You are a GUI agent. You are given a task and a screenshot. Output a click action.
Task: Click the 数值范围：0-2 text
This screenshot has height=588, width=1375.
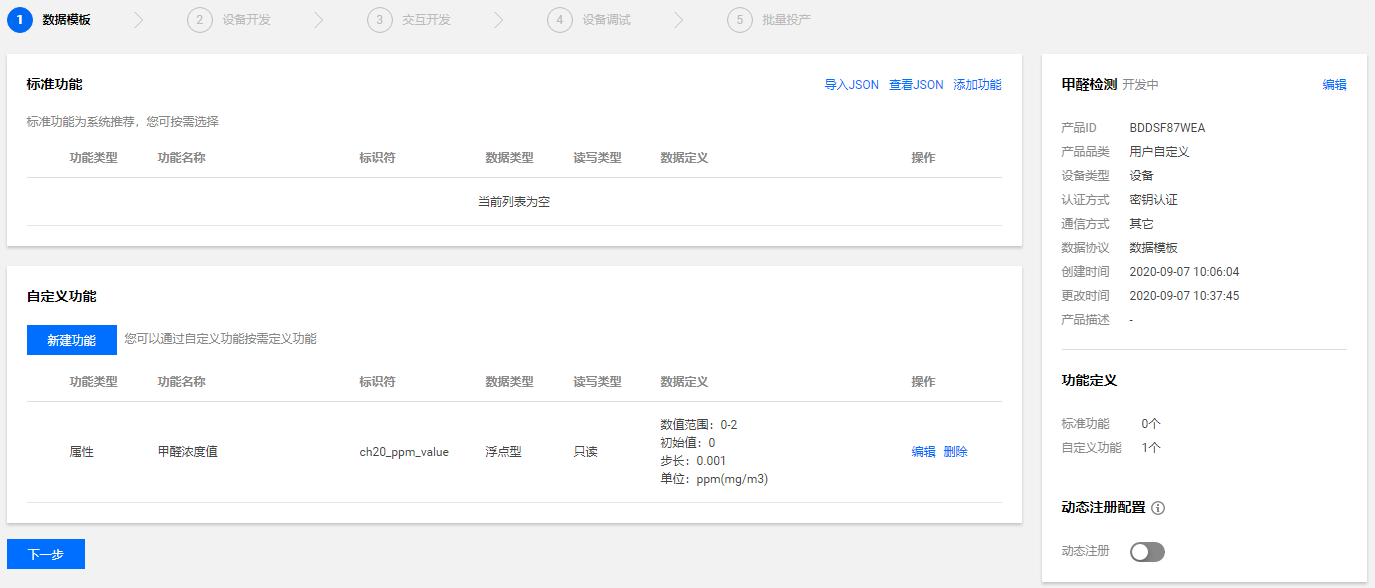pos(699,425)
